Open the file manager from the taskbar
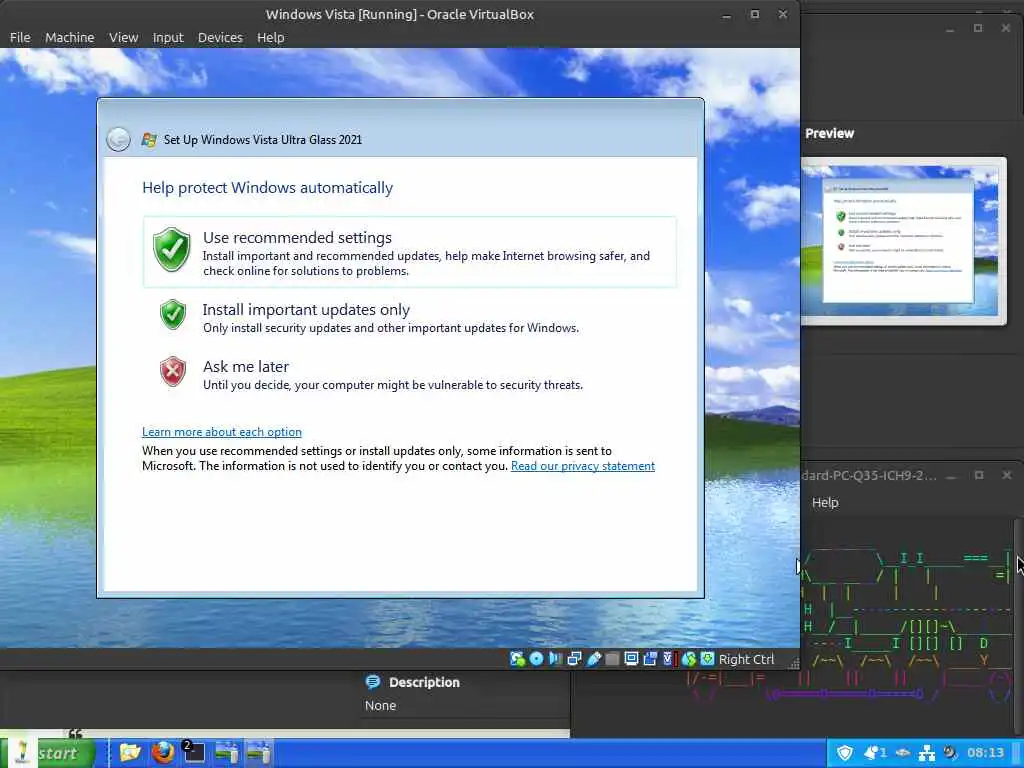The image size is (1024, 768). coord(130,753)
